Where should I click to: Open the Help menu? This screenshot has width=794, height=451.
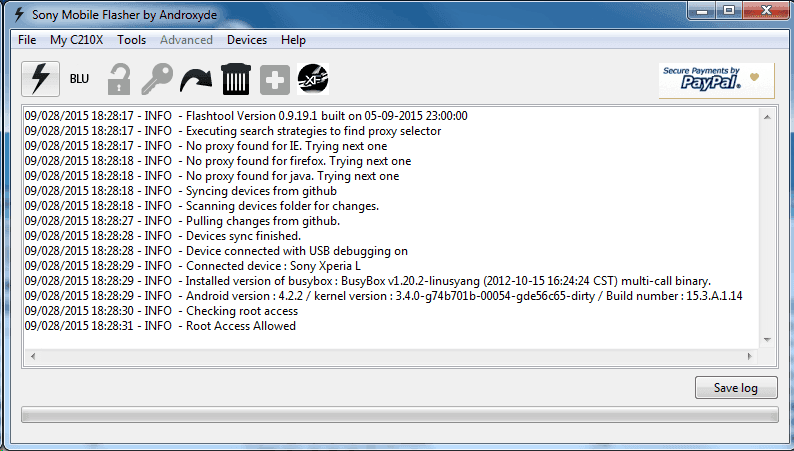(293, 40)
